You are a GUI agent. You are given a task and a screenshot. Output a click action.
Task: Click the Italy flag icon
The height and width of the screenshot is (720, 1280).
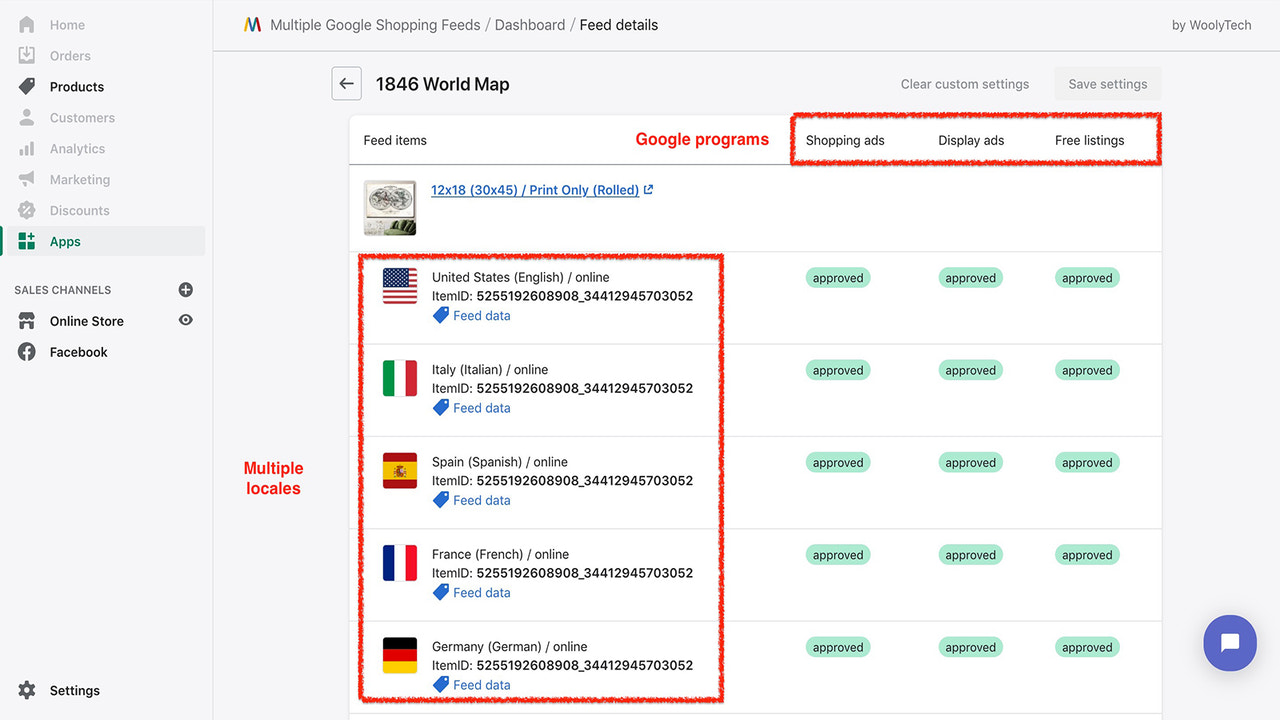click(398, 379)
